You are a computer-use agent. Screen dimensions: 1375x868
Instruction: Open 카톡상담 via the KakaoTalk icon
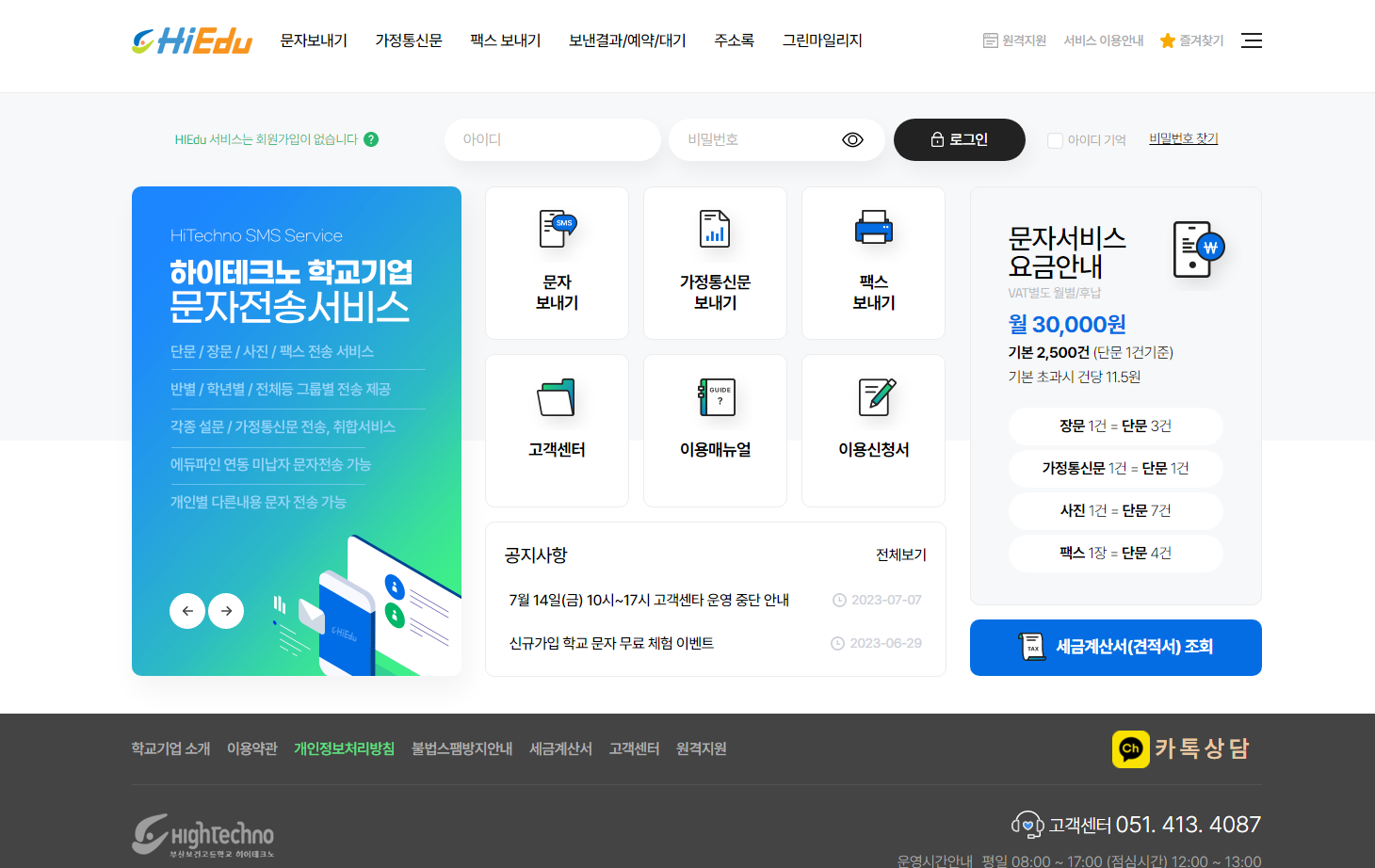tap(1132, 748)
